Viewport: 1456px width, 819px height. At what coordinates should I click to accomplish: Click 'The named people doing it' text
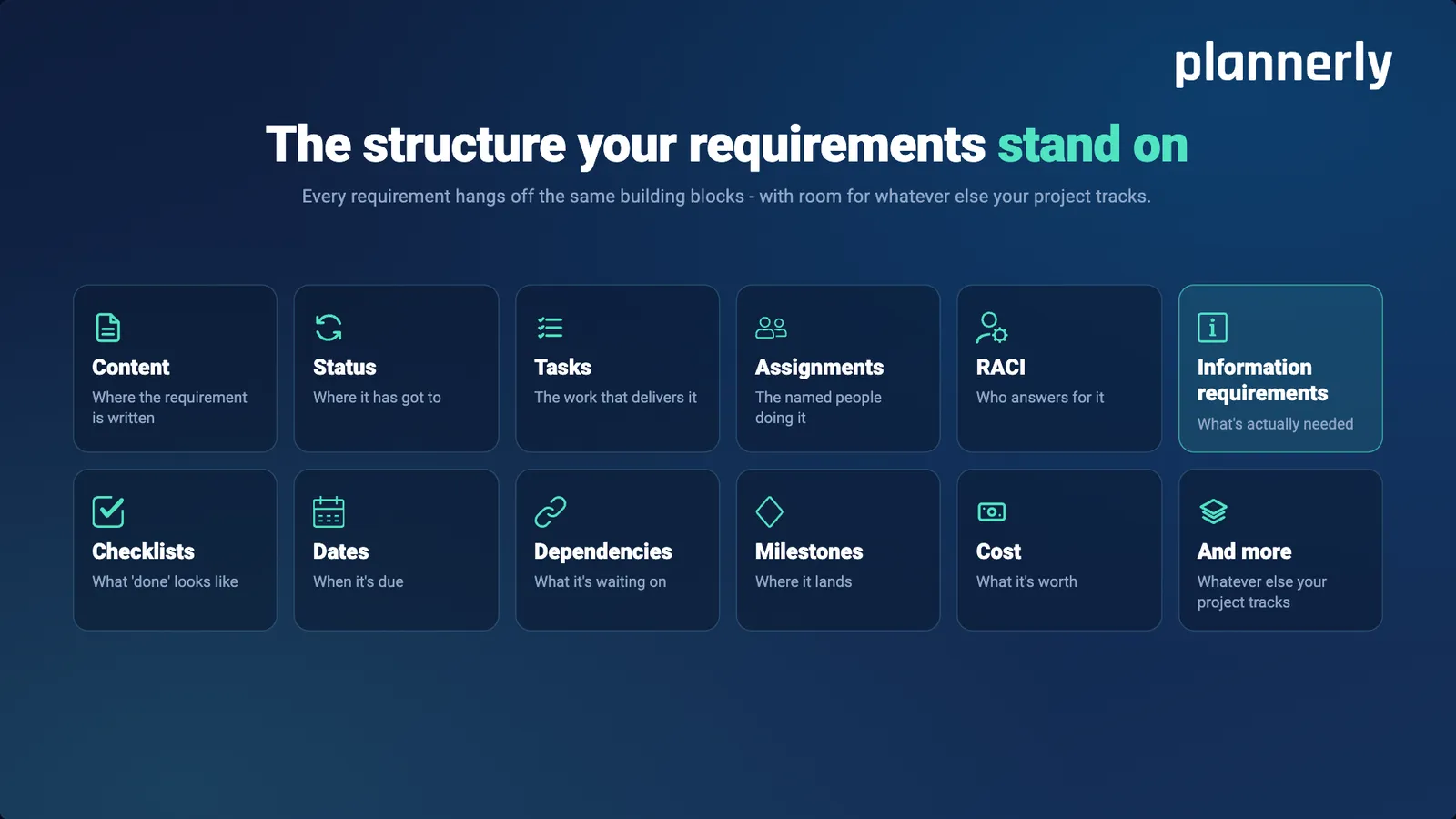[818, 408]
